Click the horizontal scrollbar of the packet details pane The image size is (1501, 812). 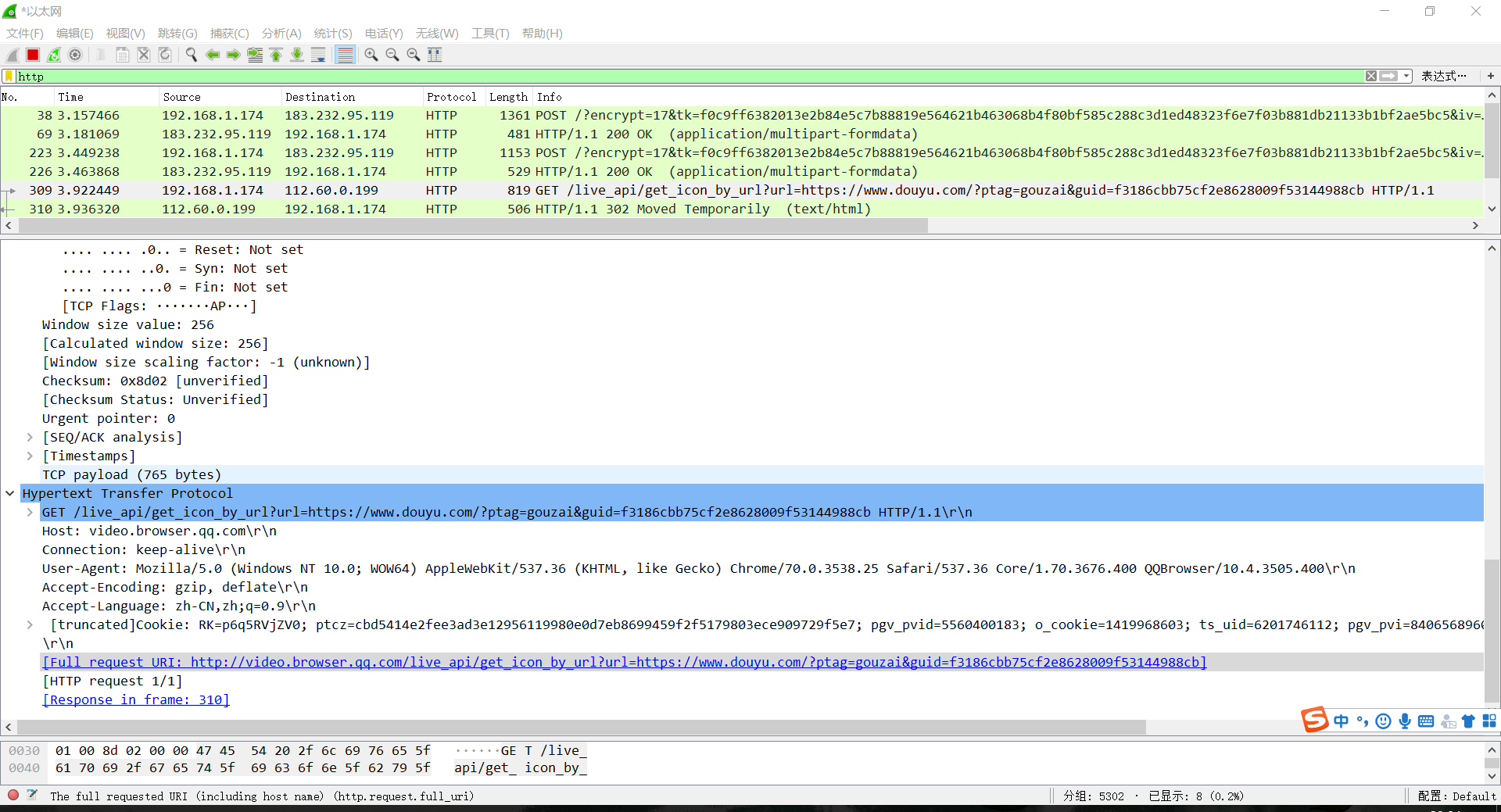coord(582,727)
